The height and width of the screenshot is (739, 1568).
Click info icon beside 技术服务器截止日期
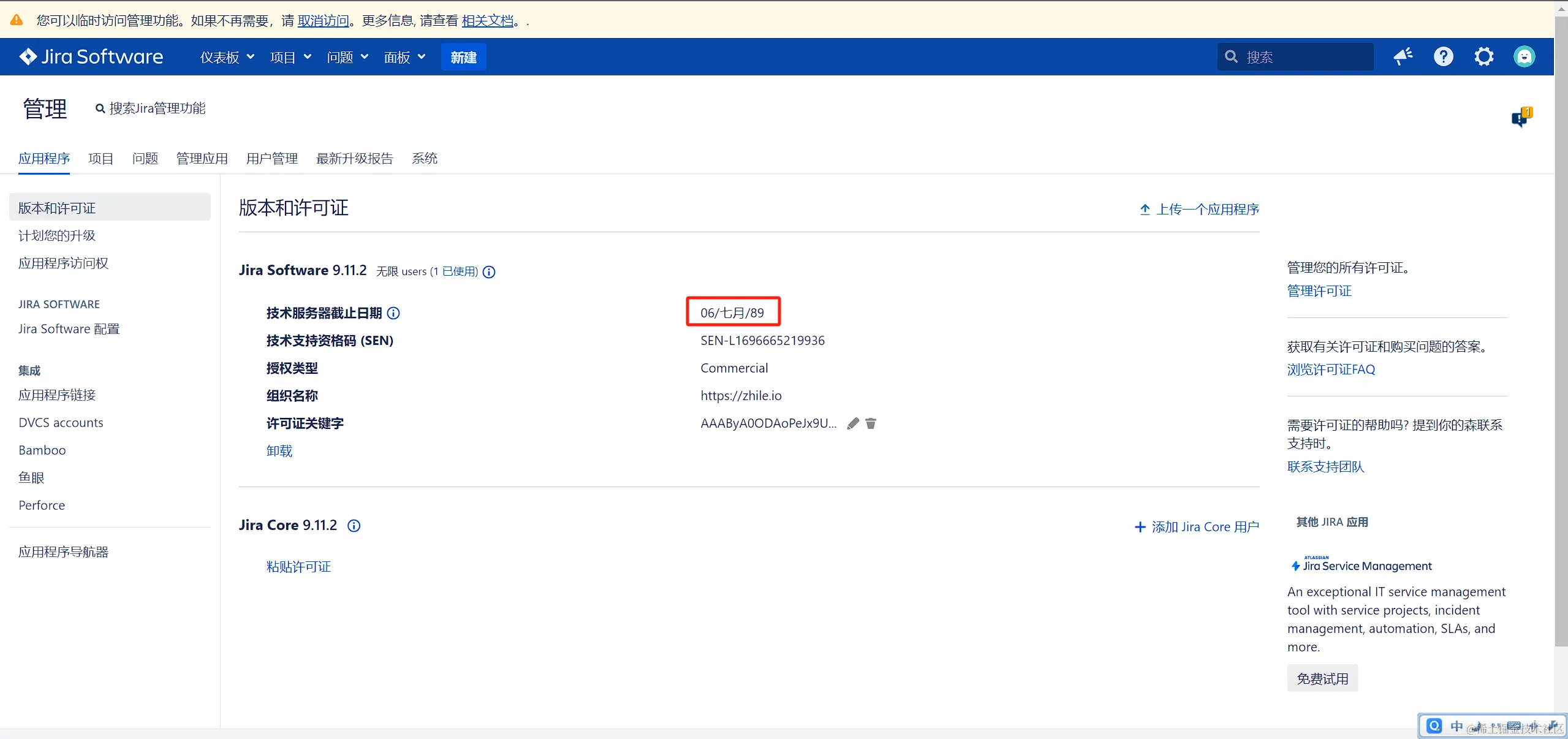pyautogui.click(x=393, y=313)
